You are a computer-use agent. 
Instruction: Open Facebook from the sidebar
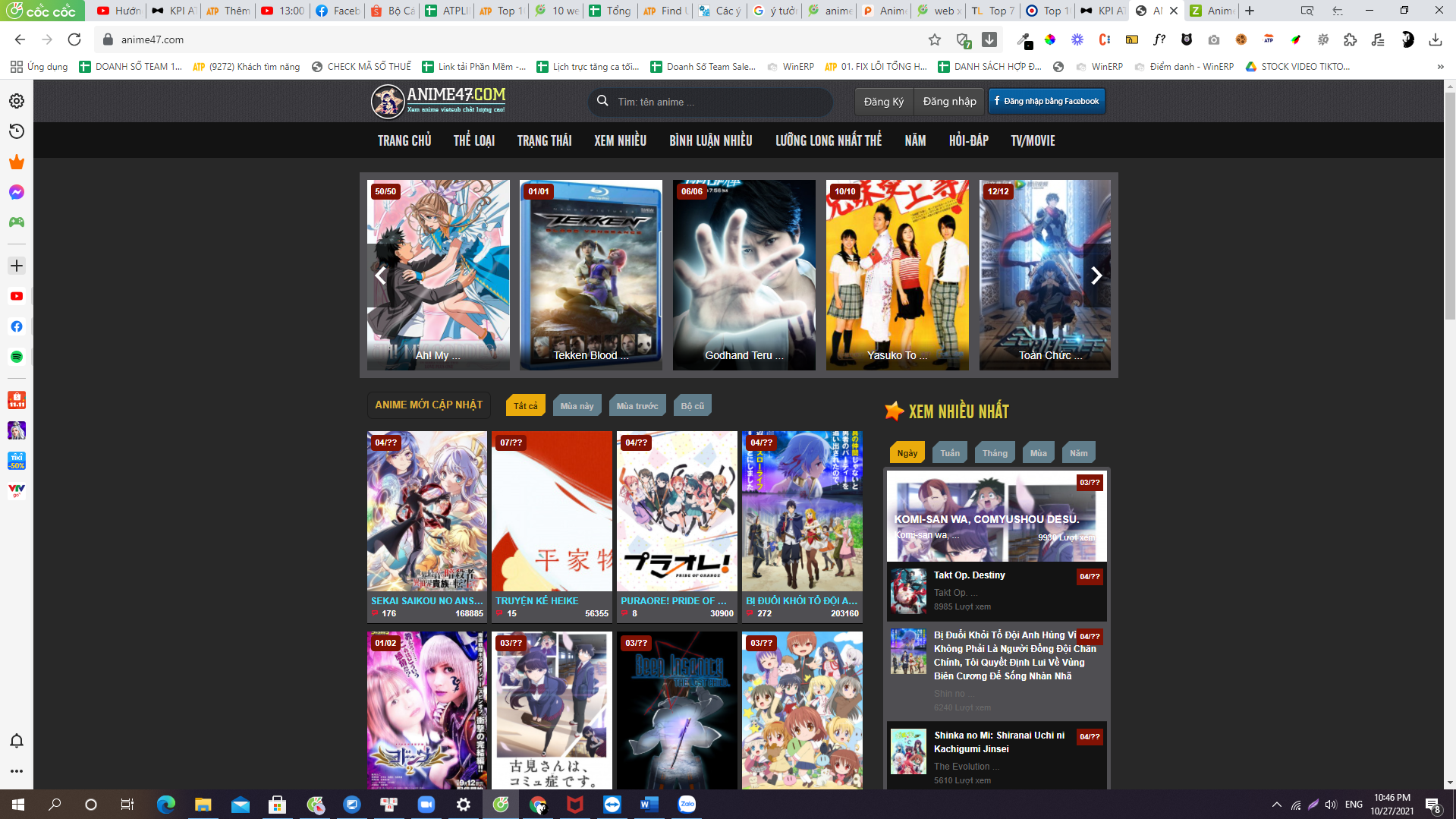[17, 326]
